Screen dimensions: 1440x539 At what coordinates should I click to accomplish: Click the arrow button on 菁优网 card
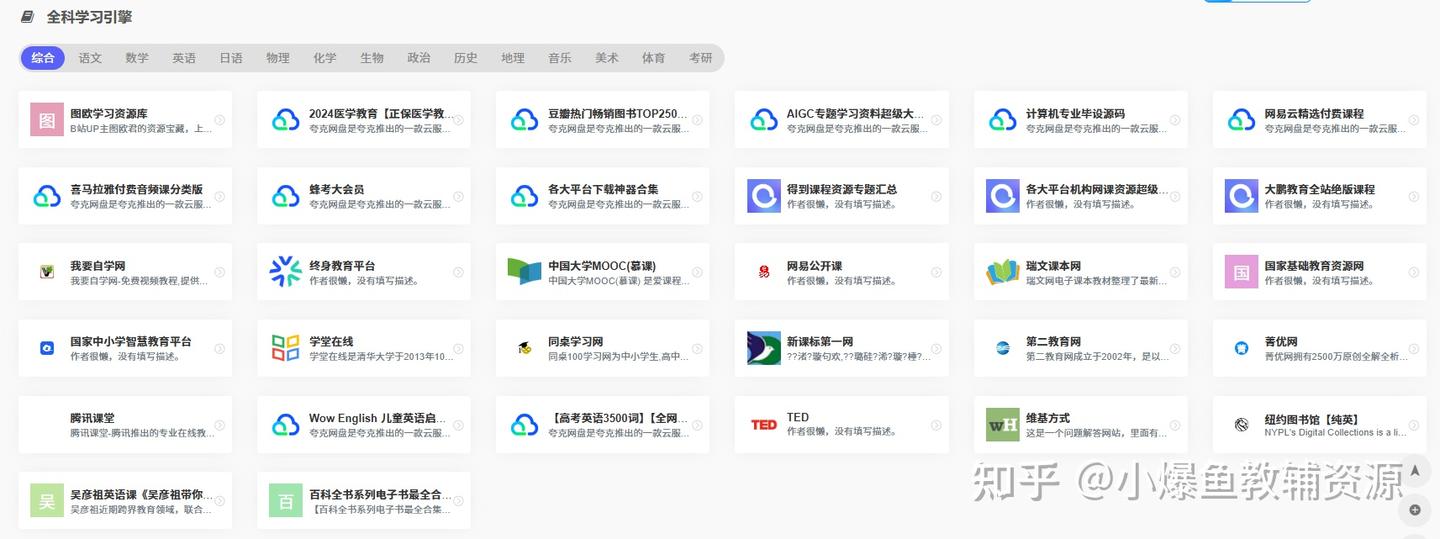click(1414, 348)
